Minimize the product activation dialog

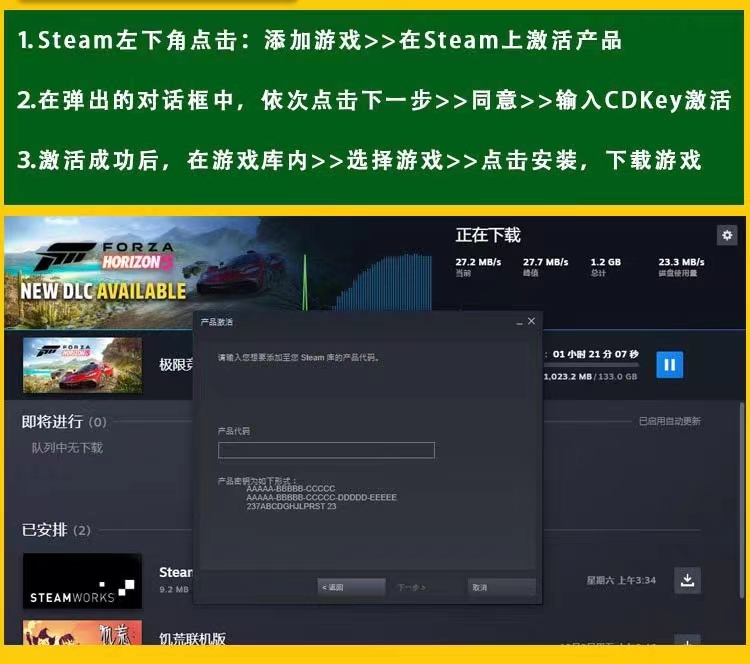coord(519,322)
